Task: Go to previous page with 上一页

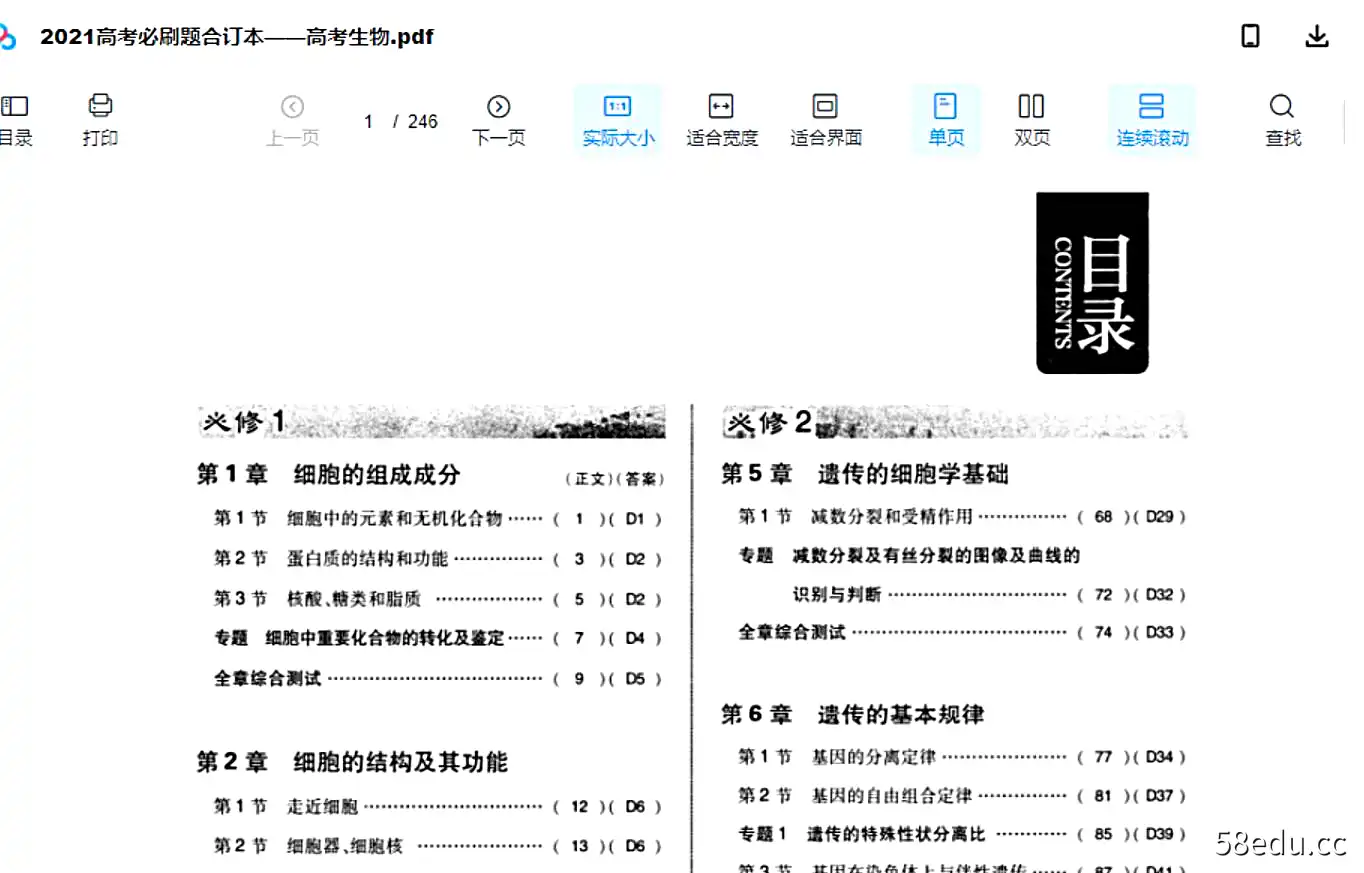Action: (292, 120)
